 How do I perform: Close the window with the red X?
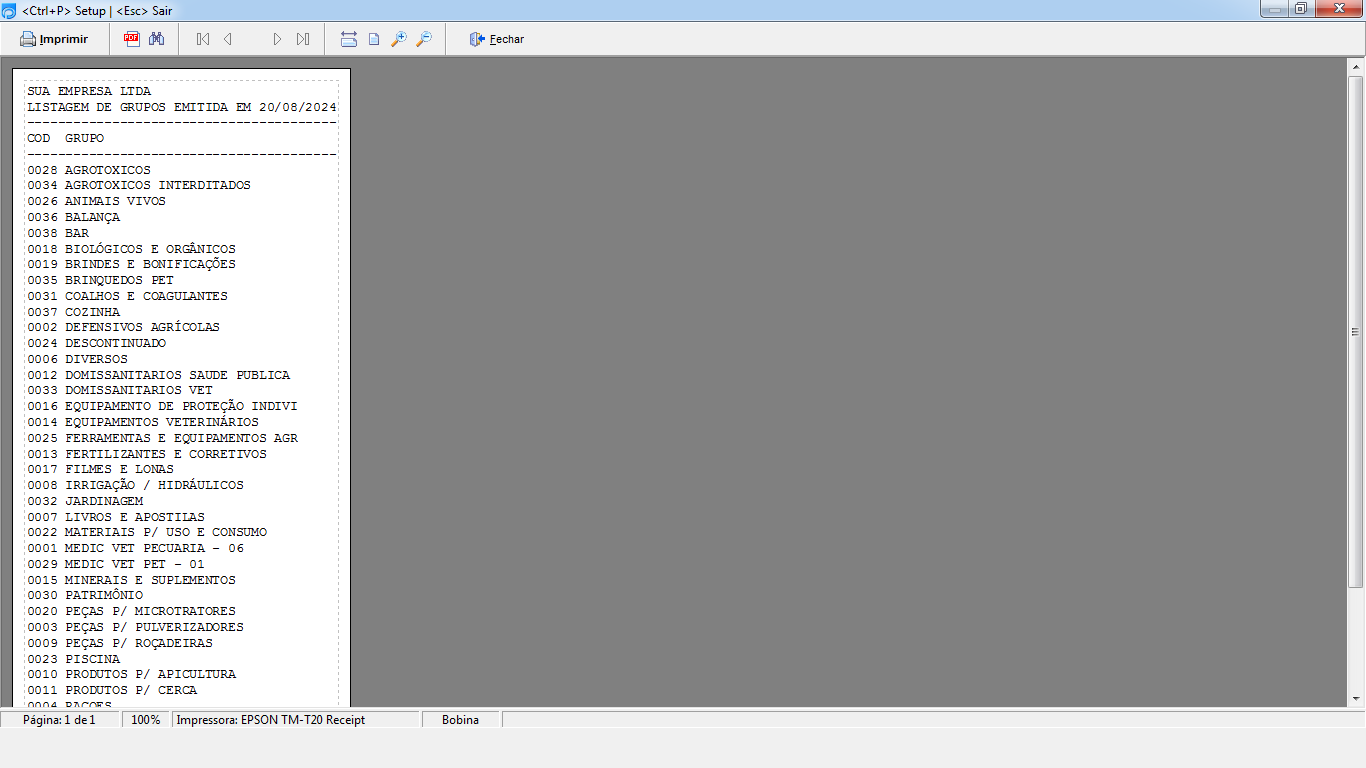pos(1338,9)
